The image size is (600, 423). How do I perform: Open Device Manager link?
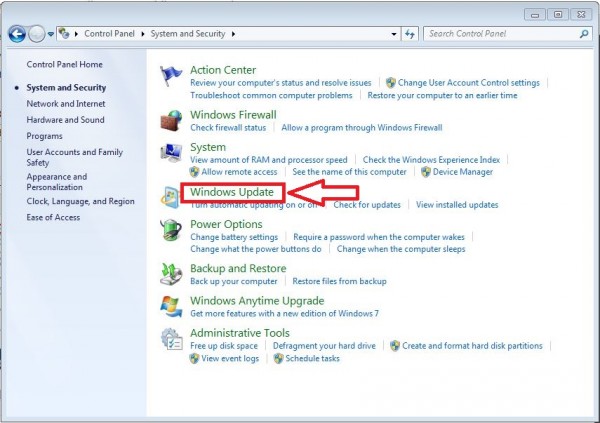click(461, 172)
